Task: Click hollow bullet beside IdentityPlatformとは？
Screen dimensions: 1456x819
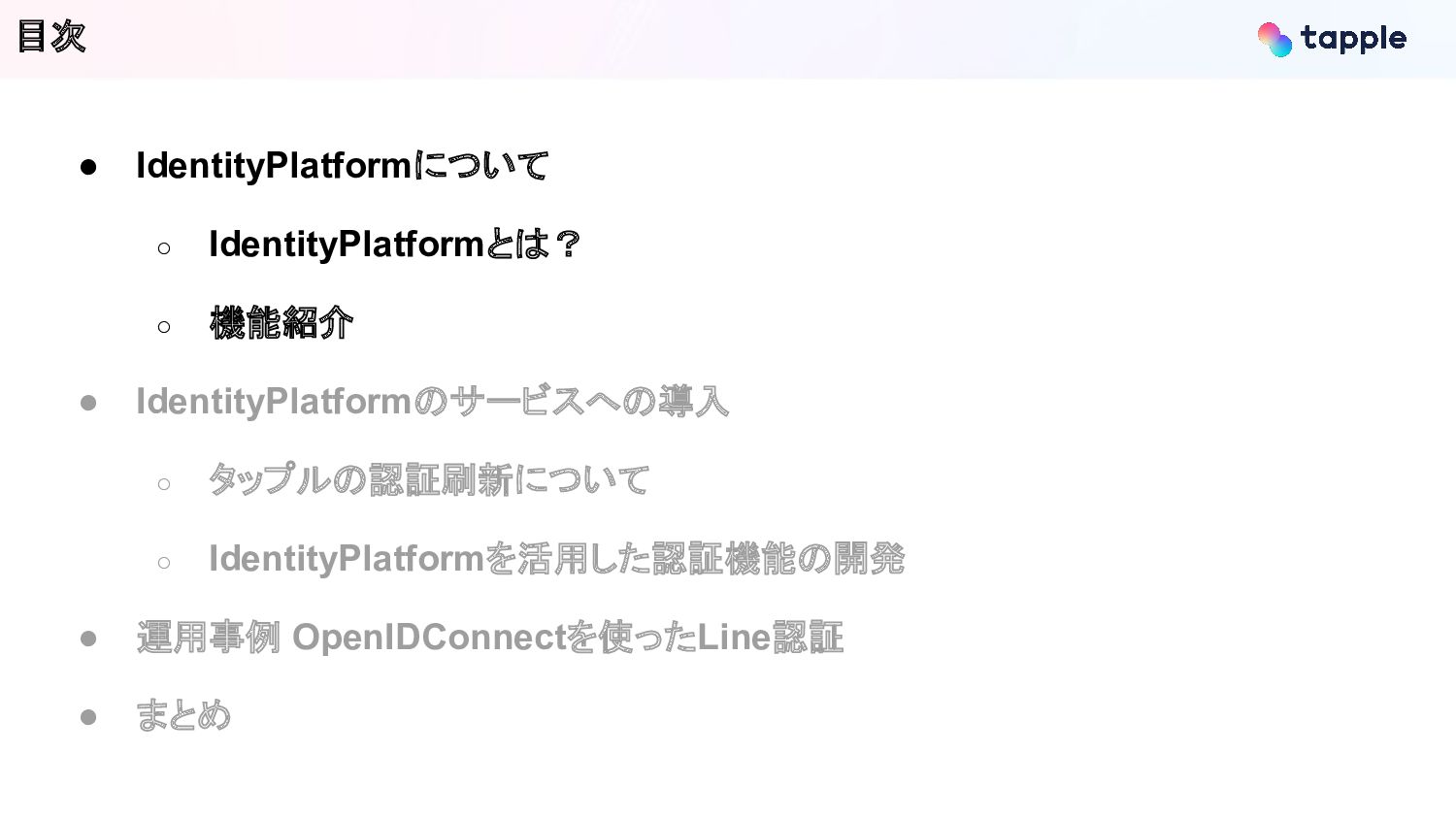Action: pos(164,248)
